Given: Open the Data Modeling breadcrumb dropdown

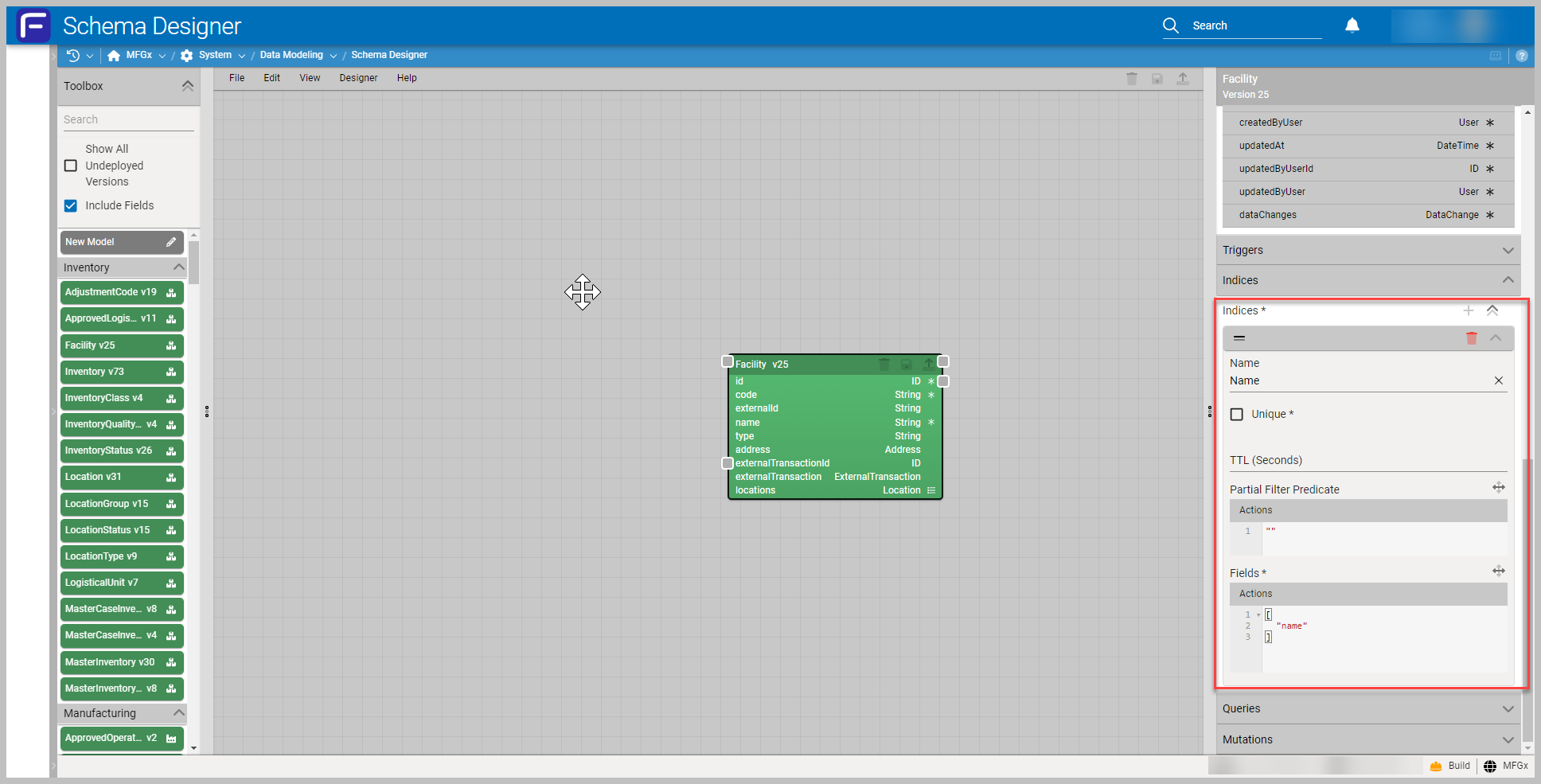Looking at the screenshot, I should pos(333,56).
